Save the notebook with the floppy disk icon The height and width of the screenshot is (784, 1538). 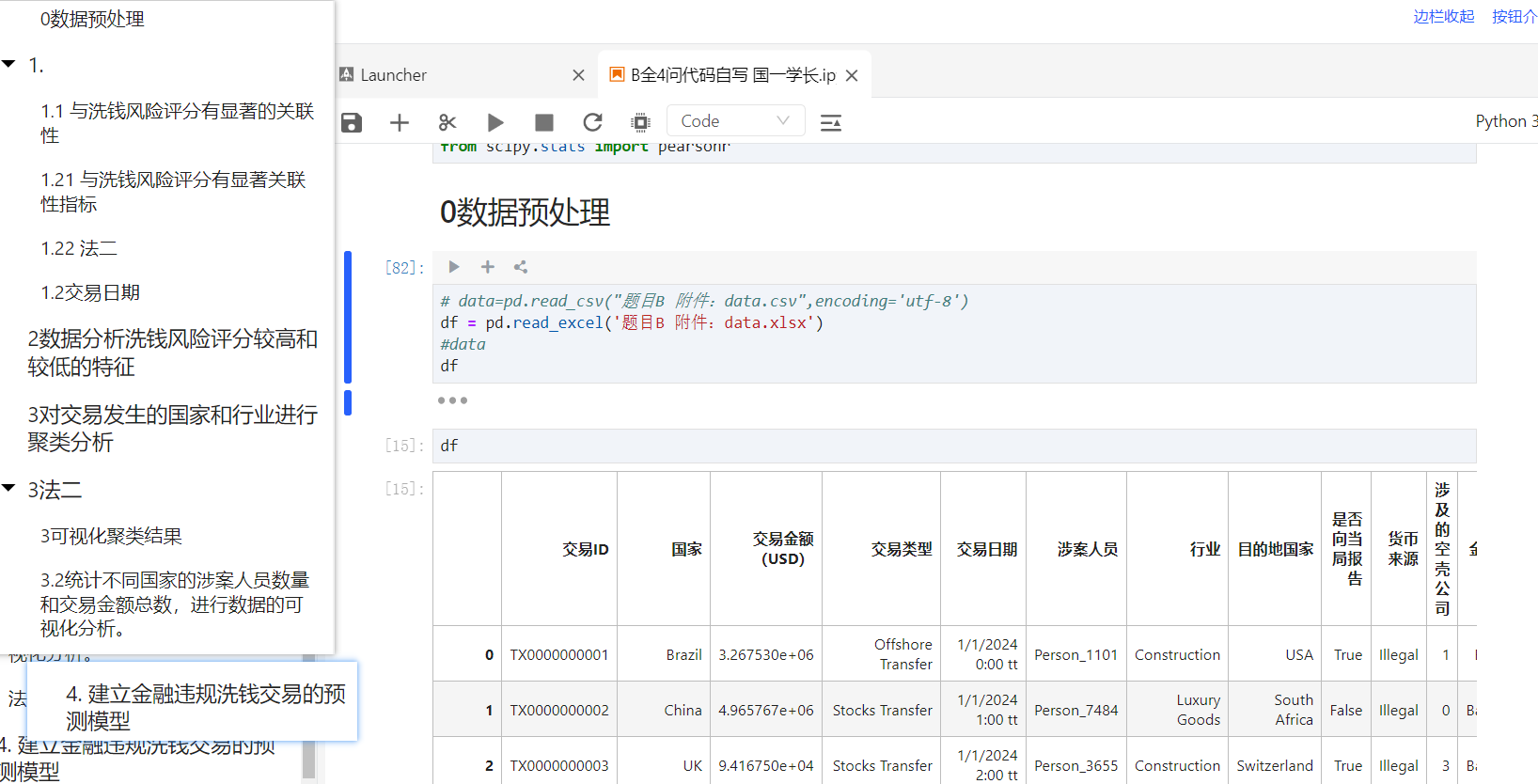(x=352, y=122)
